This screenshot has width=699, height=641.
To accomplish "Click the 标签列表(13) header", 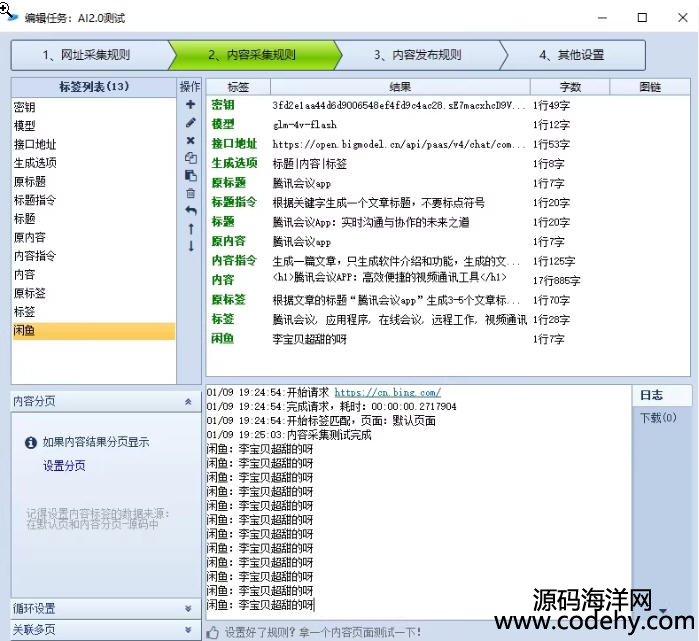I will click(x=94, y=86).
